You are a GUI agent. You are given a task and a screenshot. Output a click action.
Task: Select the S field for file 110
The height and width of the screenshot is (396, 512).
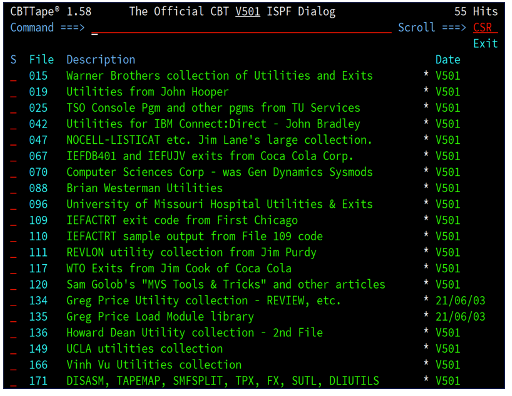click(x=13, y=236)
